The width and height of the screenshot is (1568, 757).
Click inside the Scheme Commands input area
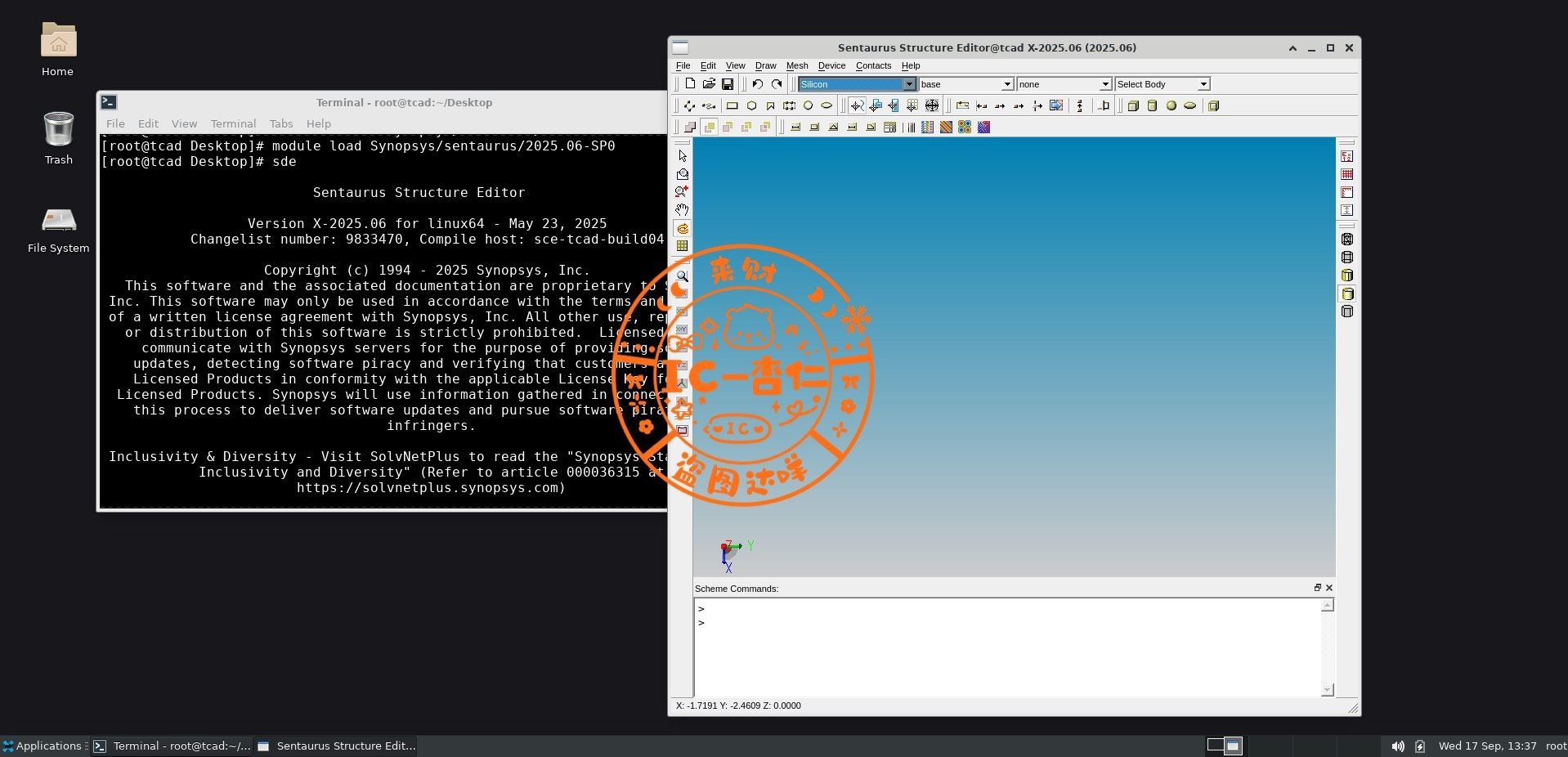(1006, 646)
